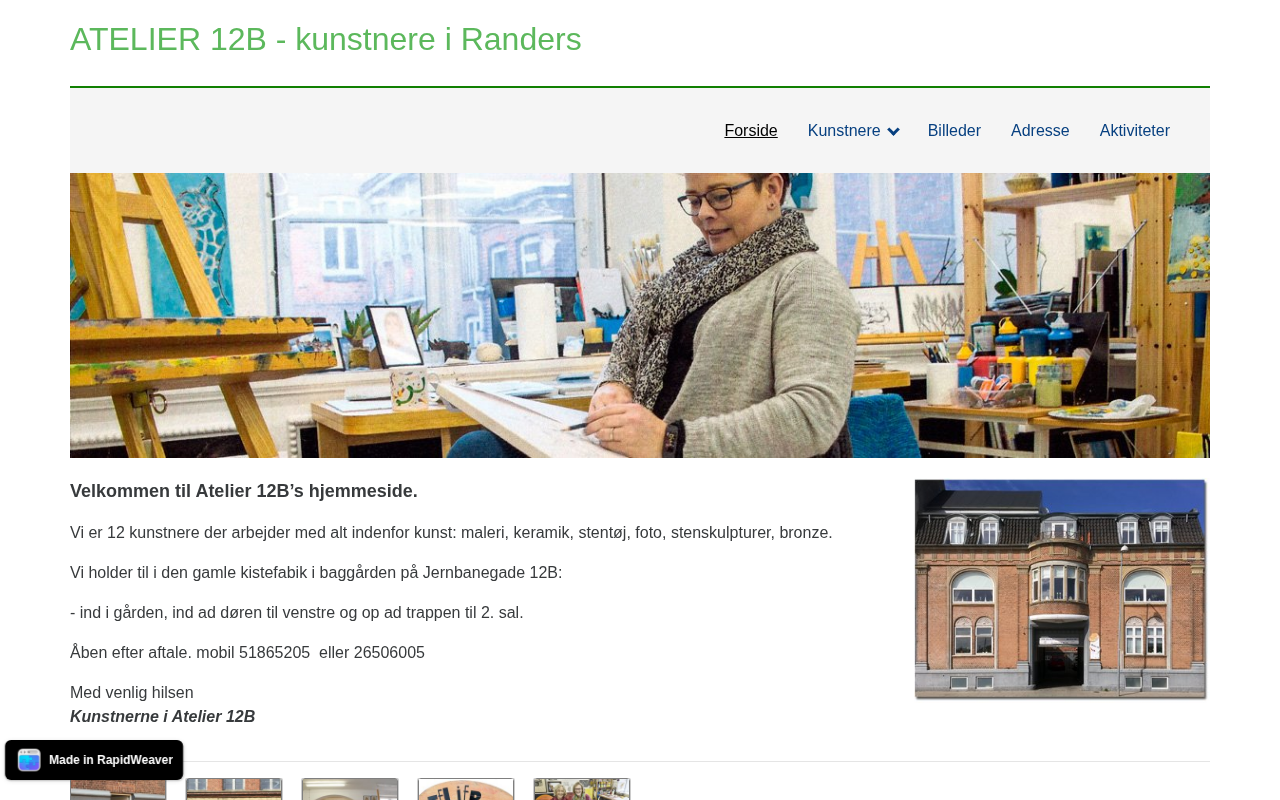Open the Kunstnere menu item

click(x=844, y=131)
